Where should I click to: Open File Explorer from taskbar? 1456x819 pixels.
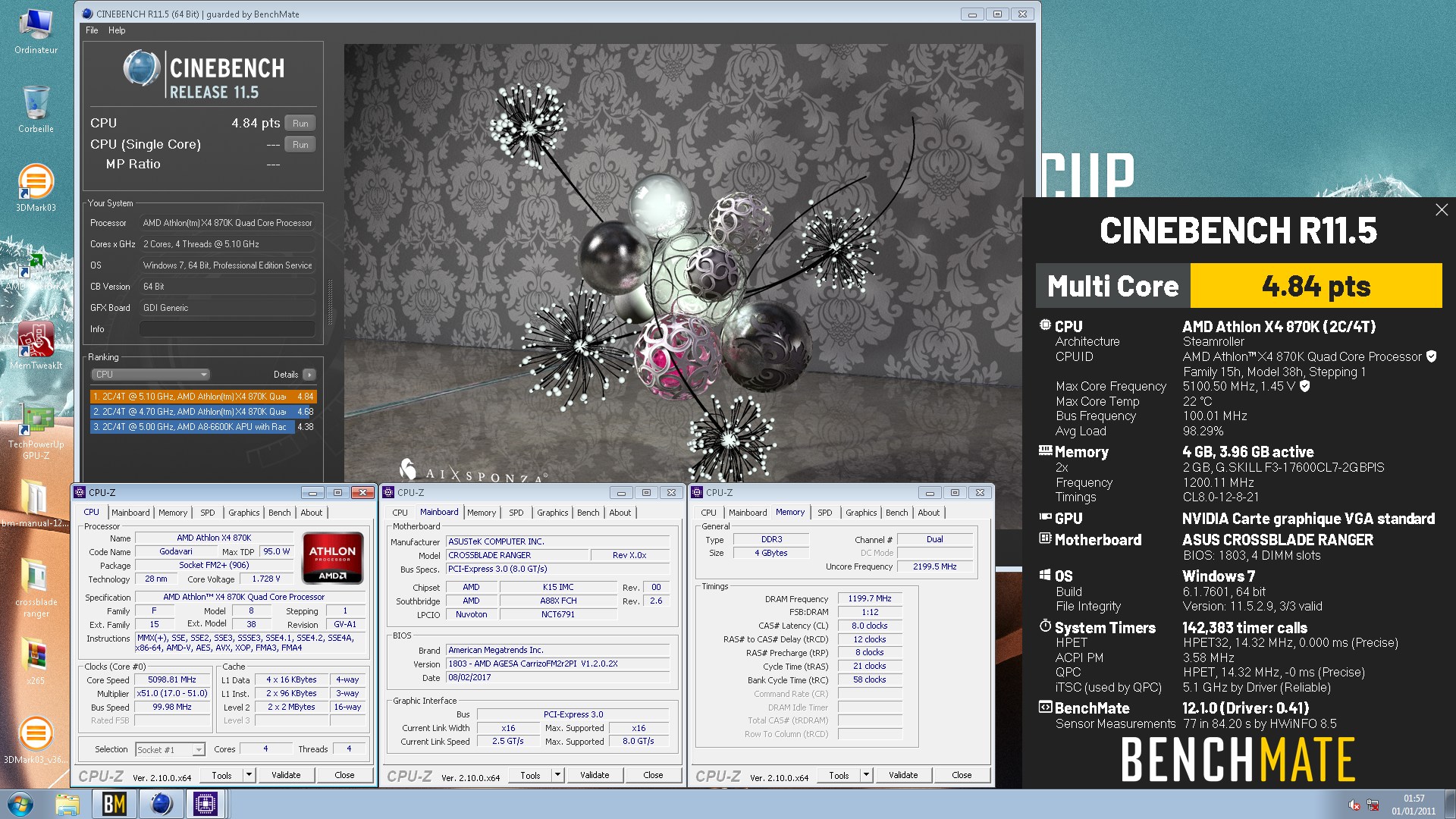pos(67,804)
